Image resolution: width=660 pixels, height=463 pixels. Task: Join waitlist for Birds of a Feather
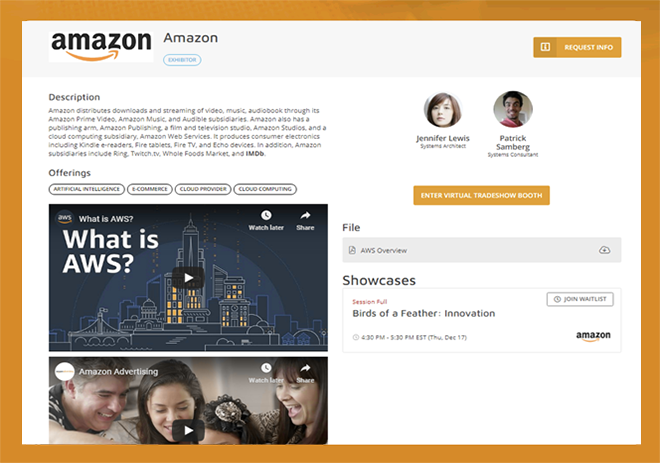pyautogui.click(x=580, y=299)
